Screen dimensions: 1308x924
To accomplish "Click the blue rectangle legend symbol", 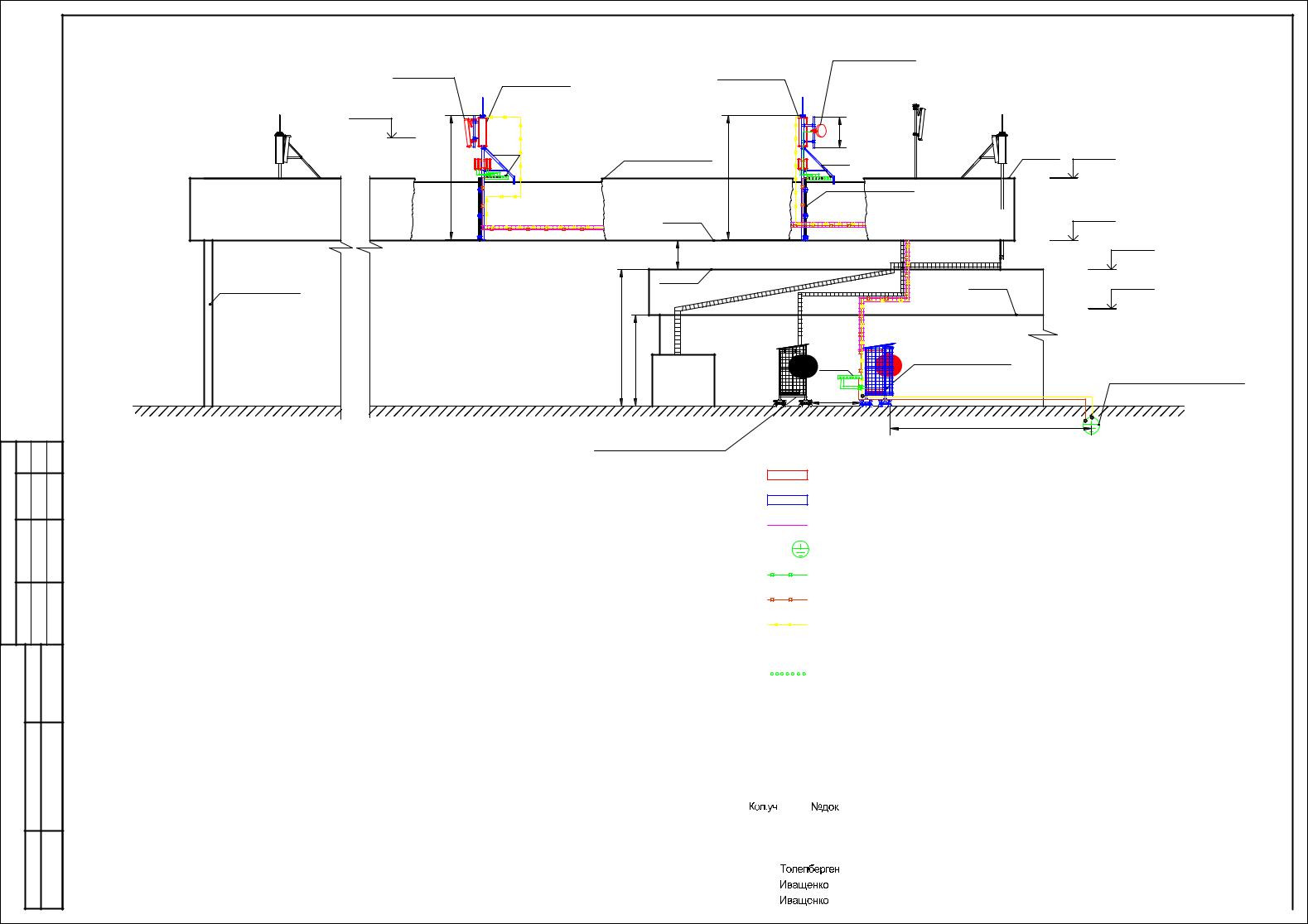I will pos(787,500).
